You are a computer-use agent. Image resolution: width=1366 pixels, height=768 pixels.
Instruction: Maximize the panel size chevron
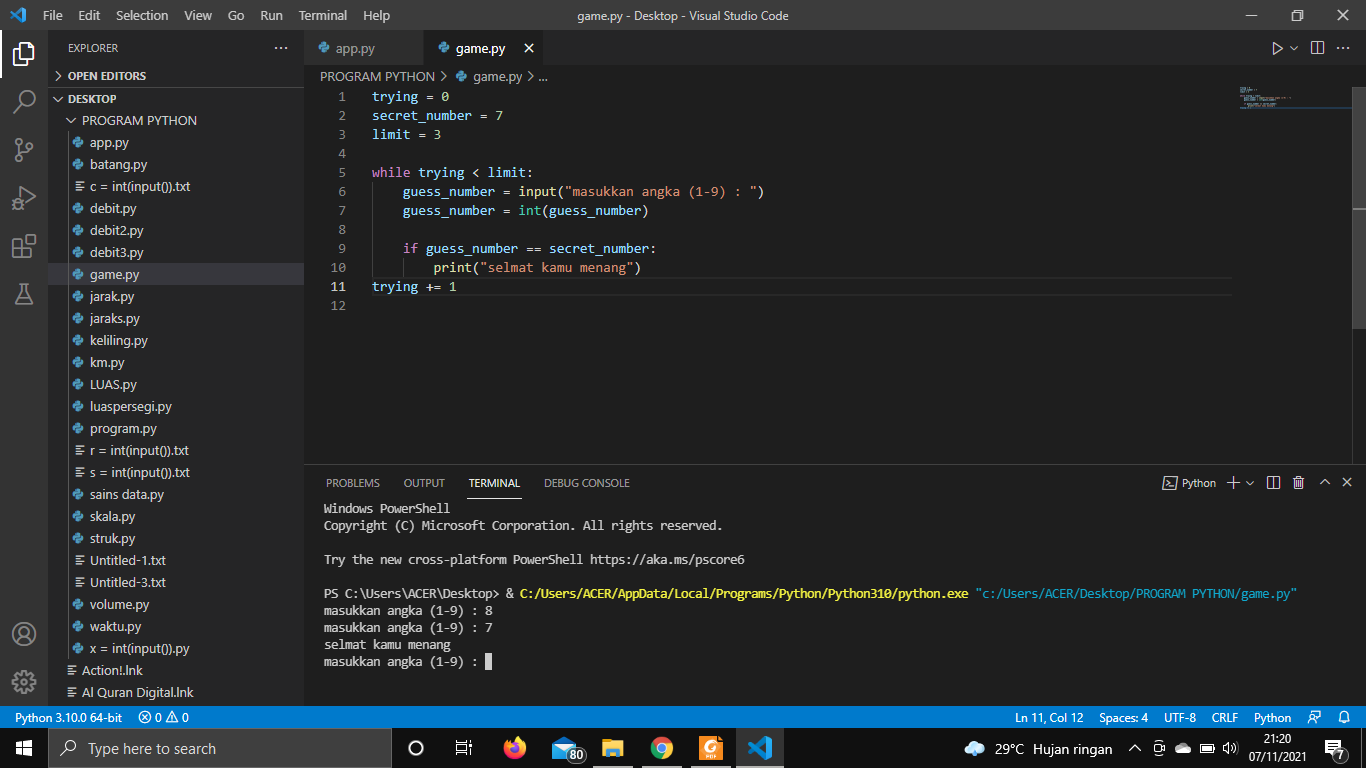1325,483
